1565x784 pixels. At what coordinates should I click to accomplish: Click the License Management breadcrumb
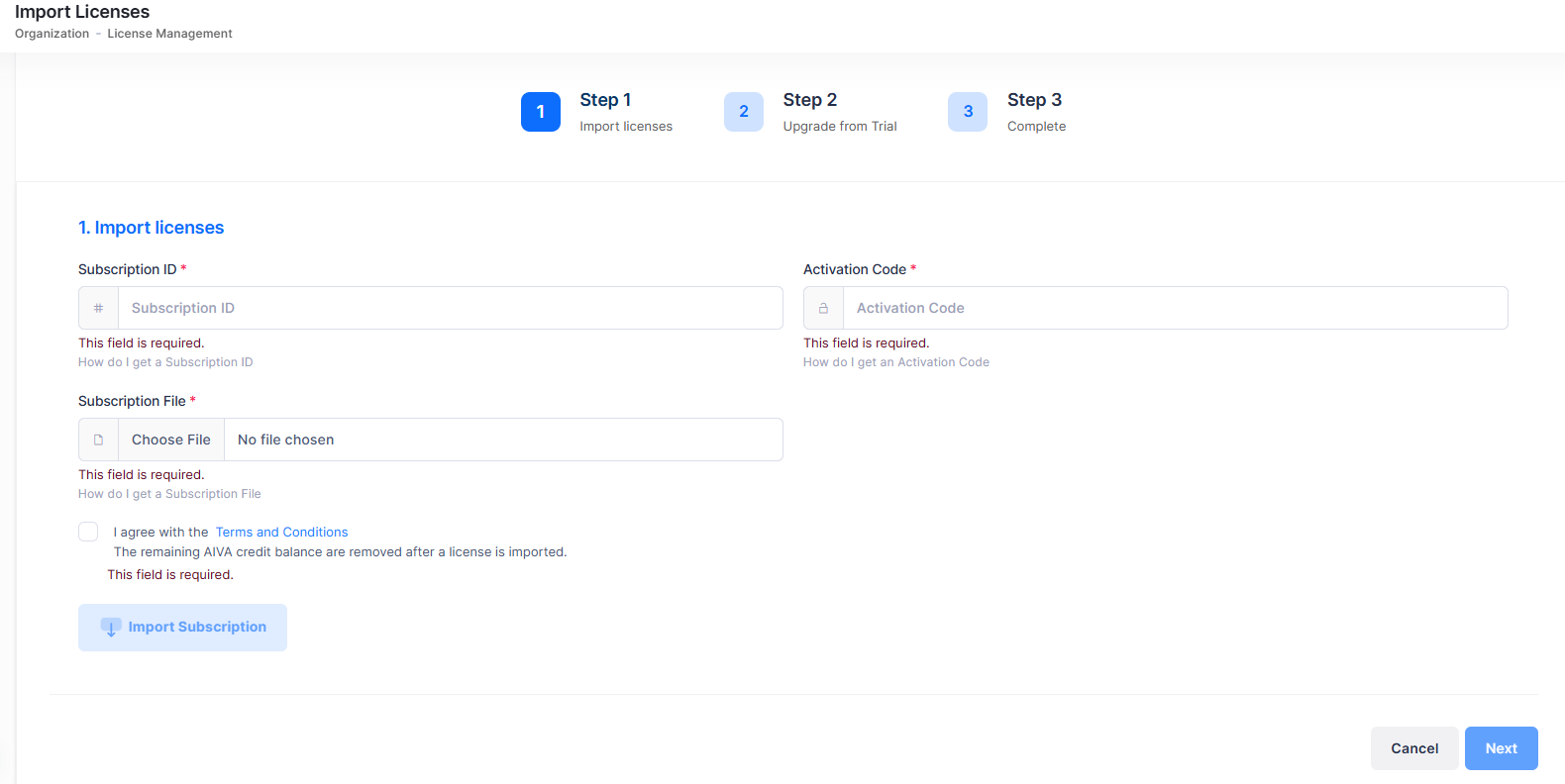[x=169, y=34]
